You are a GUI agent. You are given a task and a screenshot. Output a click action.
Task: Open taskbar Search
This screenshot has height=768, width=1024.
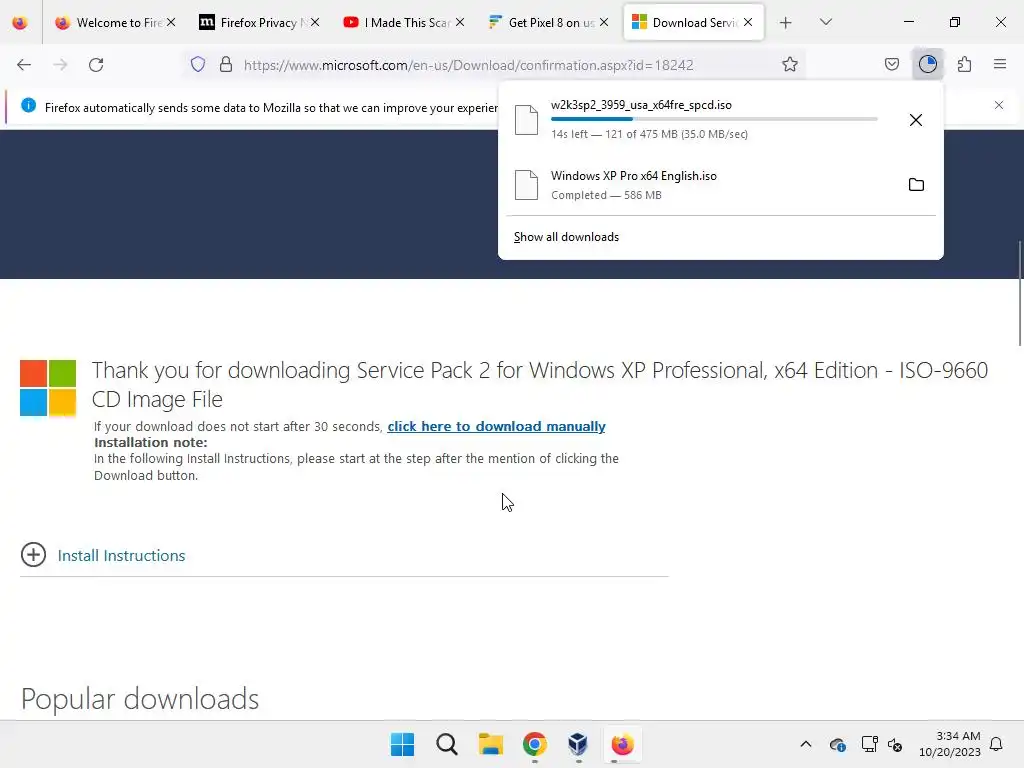tap(447, 744)
